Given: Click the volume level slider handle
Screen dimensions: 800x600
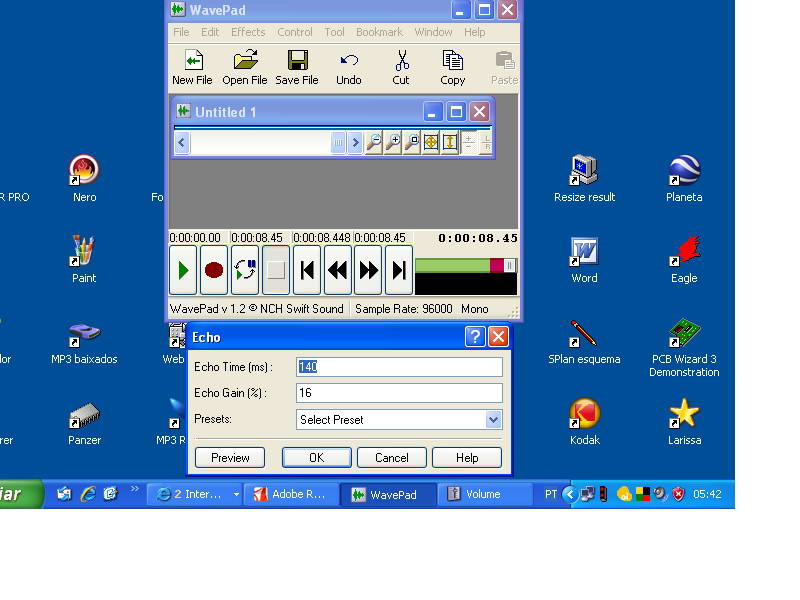Looking at the screenshot, I should click(509, 265).
